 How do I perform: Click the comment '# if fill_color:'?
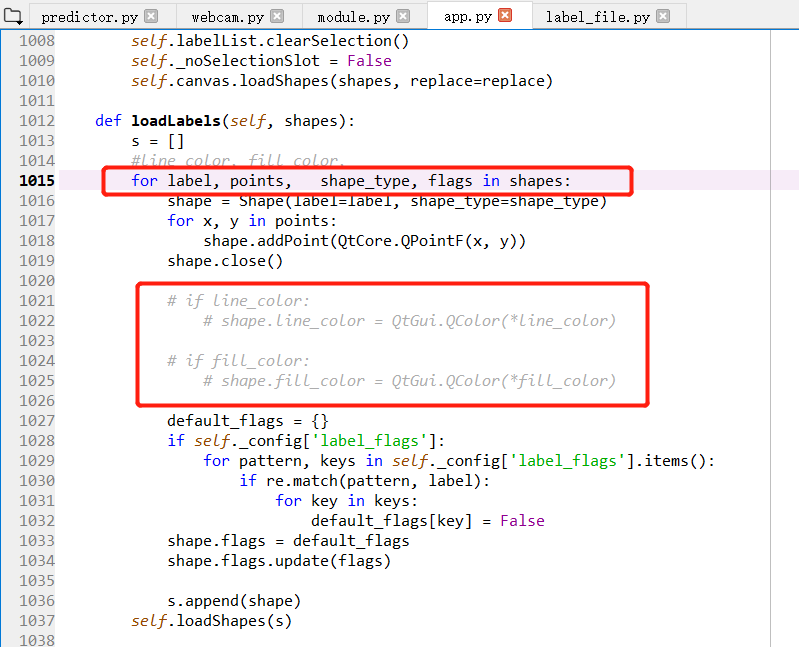point(238,361)
